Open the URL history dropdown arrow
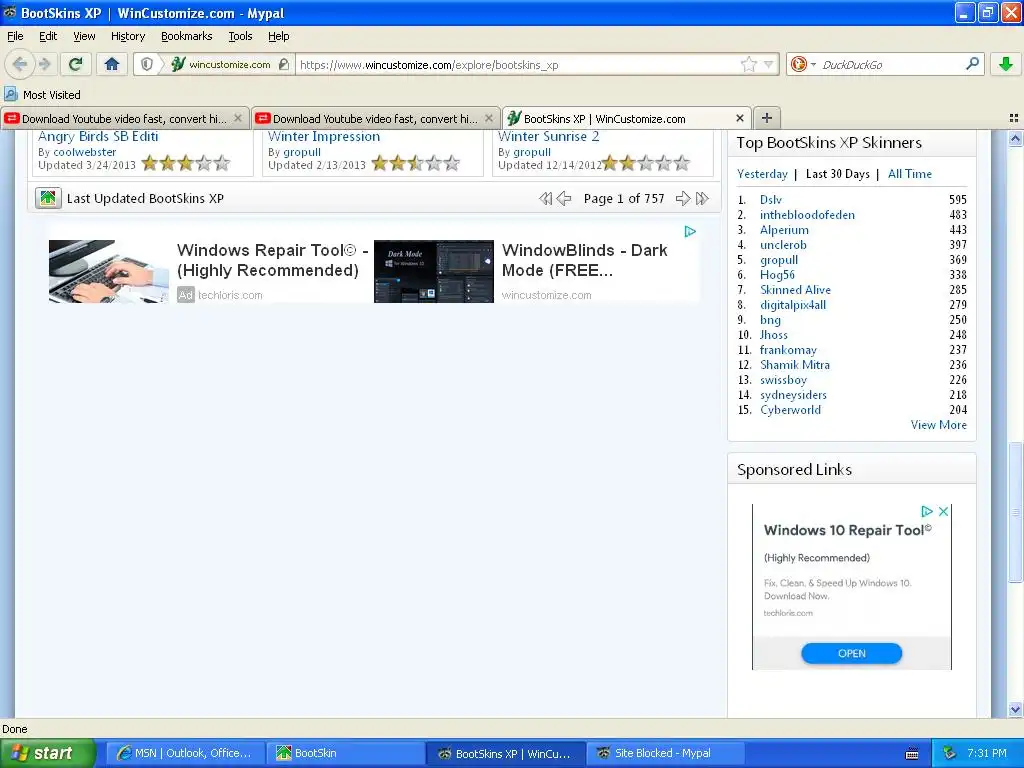Viewport: 1024px width, 768px height. (769, 65)
